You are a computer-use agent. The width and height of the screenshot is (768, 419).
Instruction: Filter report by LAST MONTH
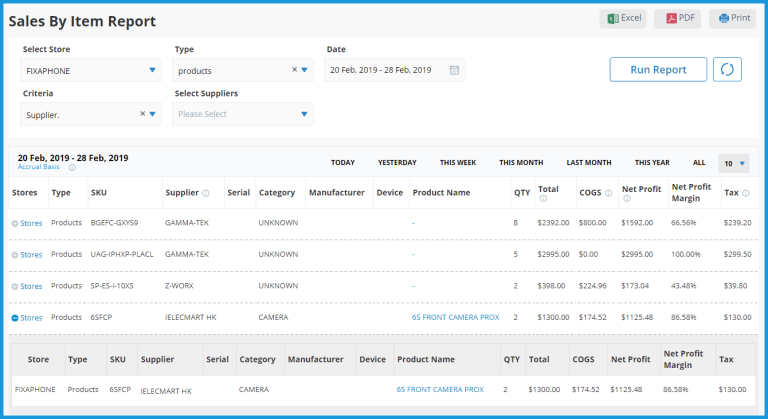click(589, 163)
